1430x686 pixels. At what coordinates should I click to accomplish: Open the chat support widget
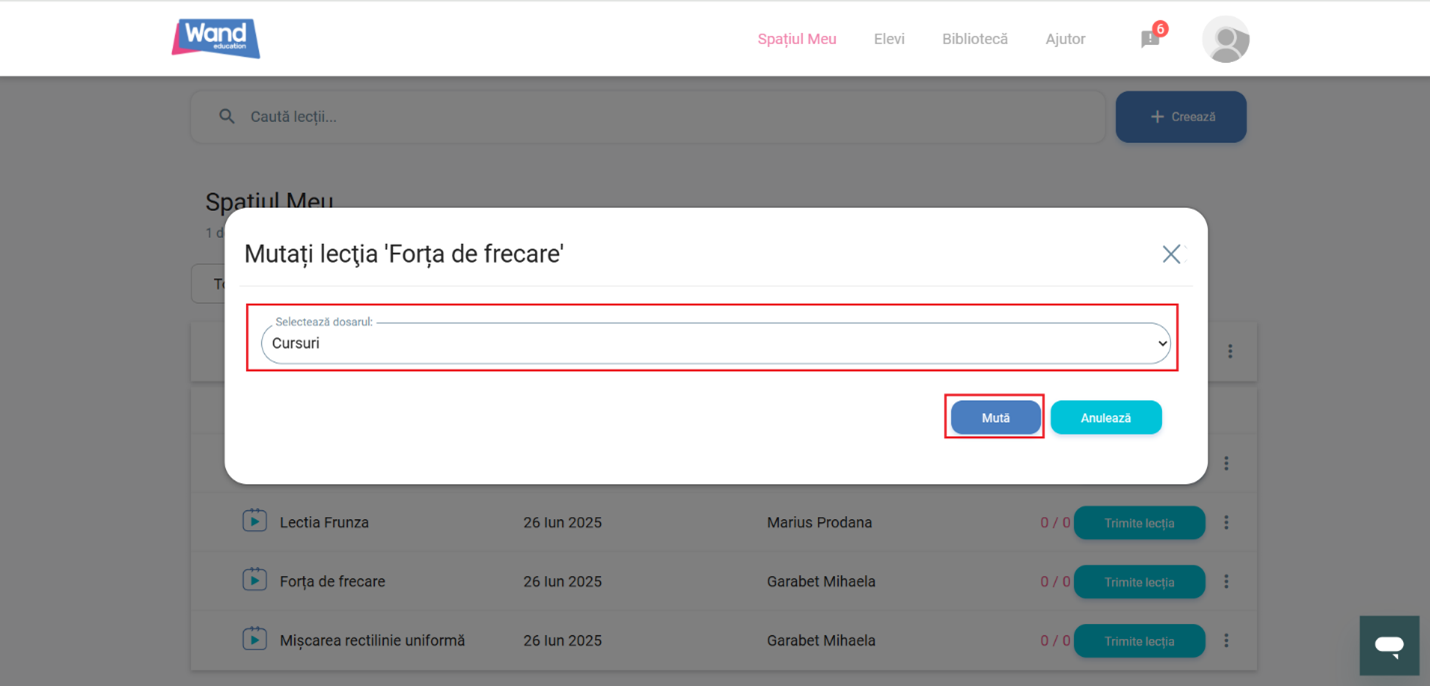[x=1388, y=645]
